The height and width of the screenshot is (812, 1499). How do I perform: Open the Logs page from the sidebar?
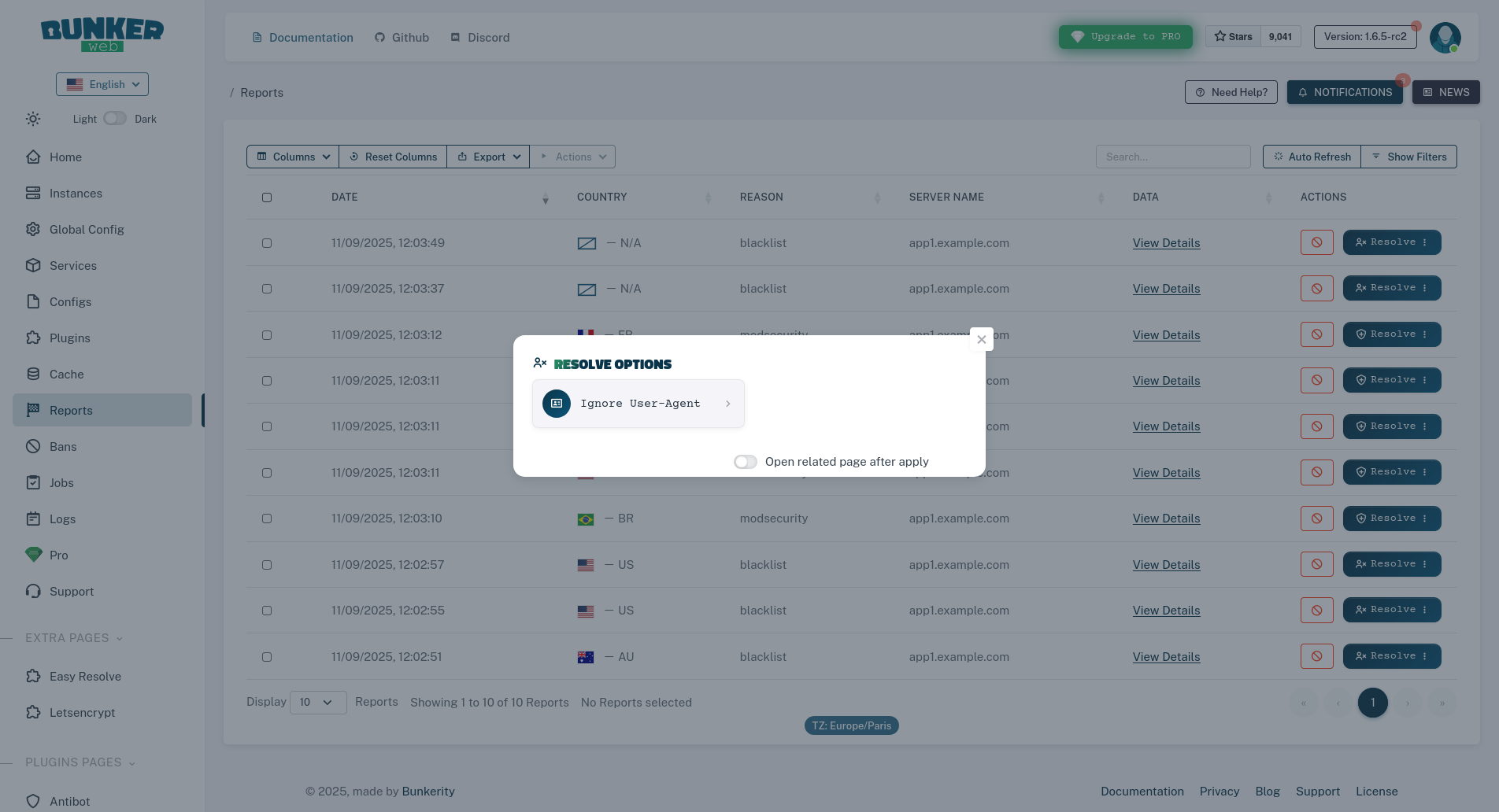[x=33, y=519]
